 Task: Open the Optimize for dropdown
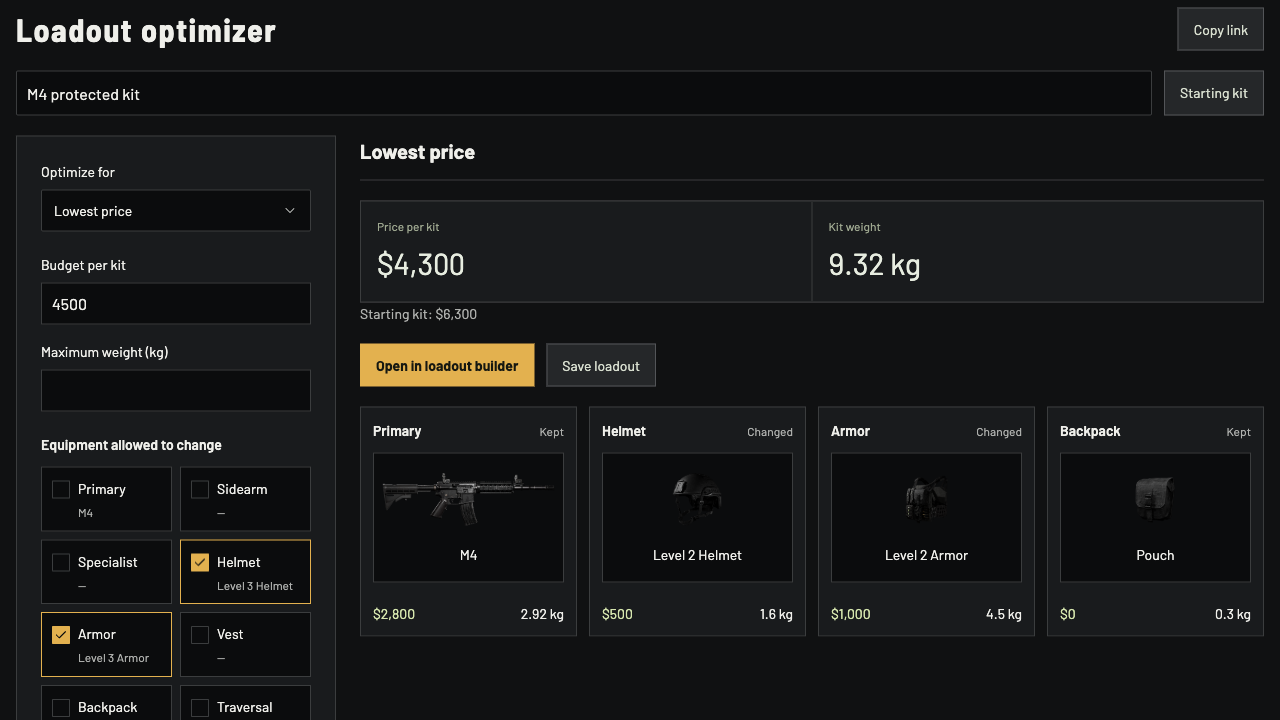(x=176, y=211)
